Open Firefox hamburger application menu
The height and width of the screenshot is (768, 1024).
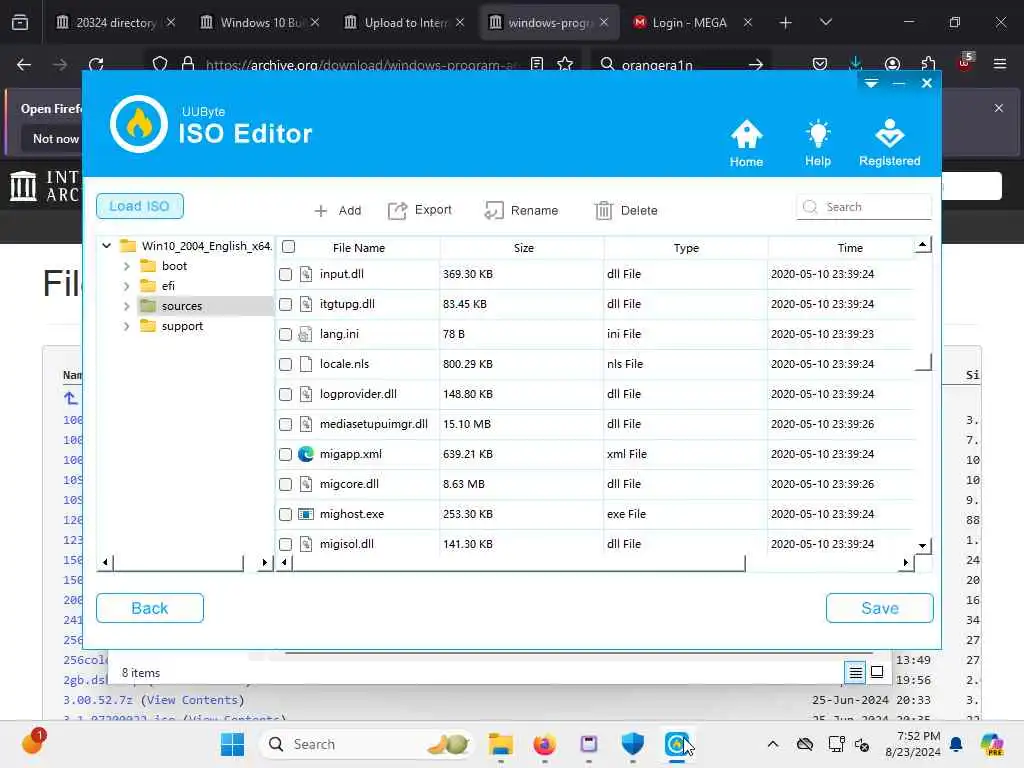pyautogui.click(x=1000, y=64)
